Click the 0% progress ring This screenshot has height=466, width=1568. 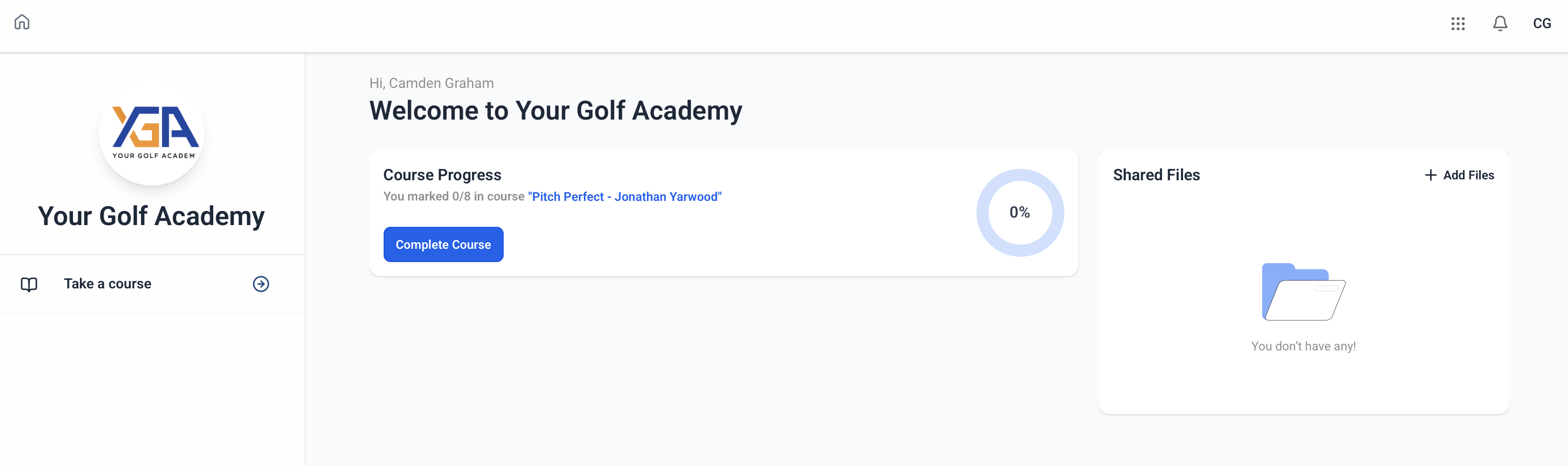point(1020,213)
